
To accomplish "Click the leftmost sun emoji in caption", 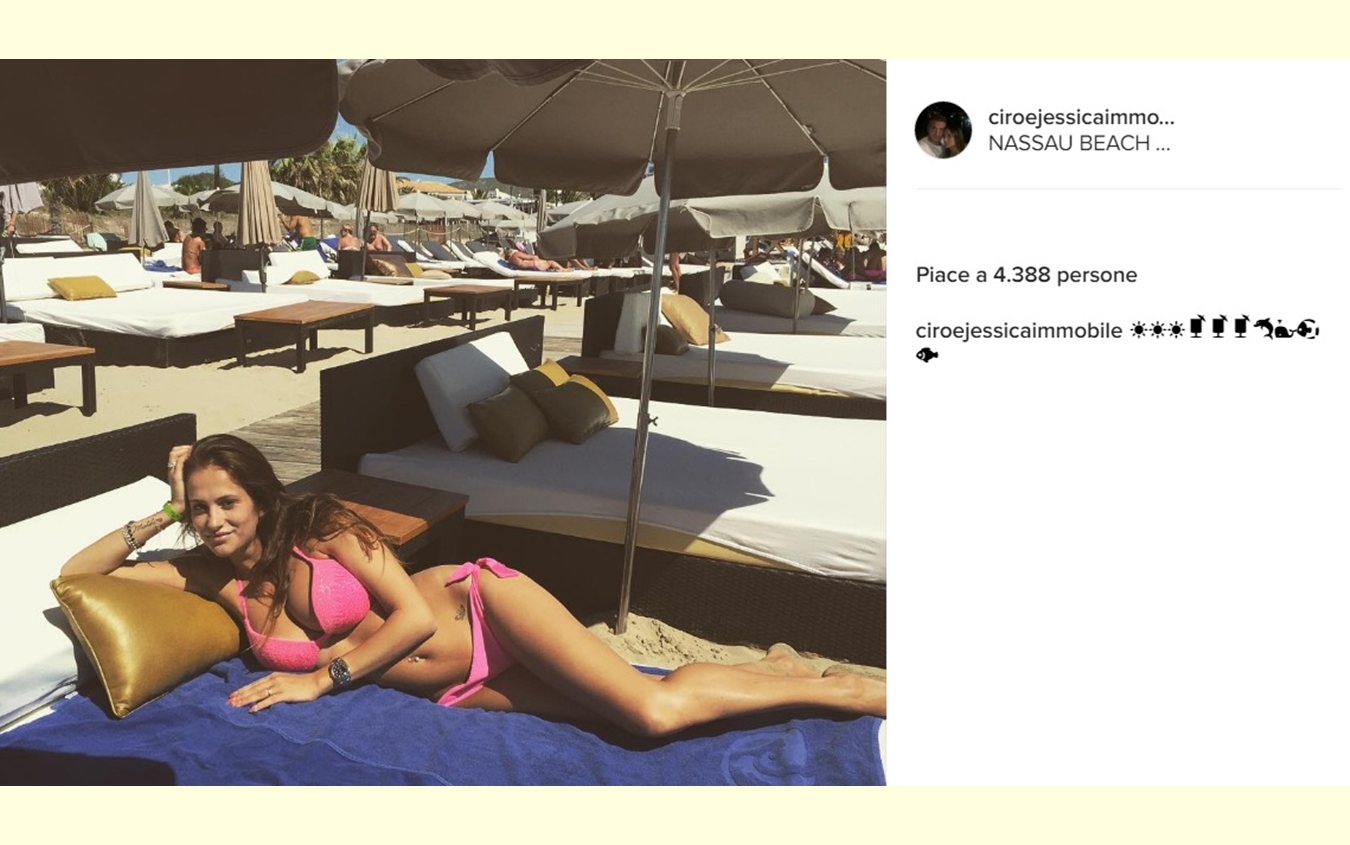I will pos(1139,330).
